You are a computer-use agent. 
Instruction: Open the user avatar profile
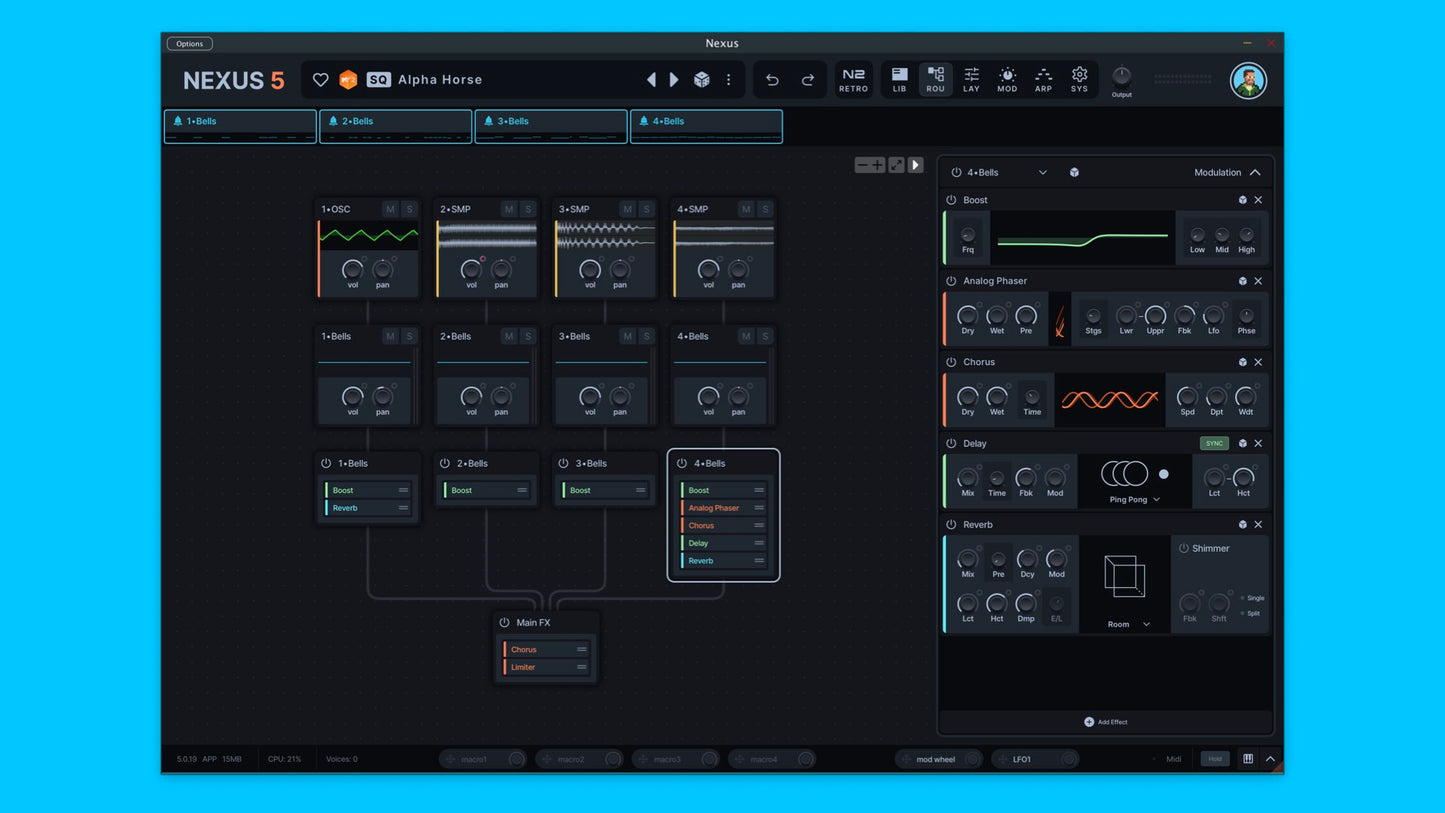pos(1248,81)
